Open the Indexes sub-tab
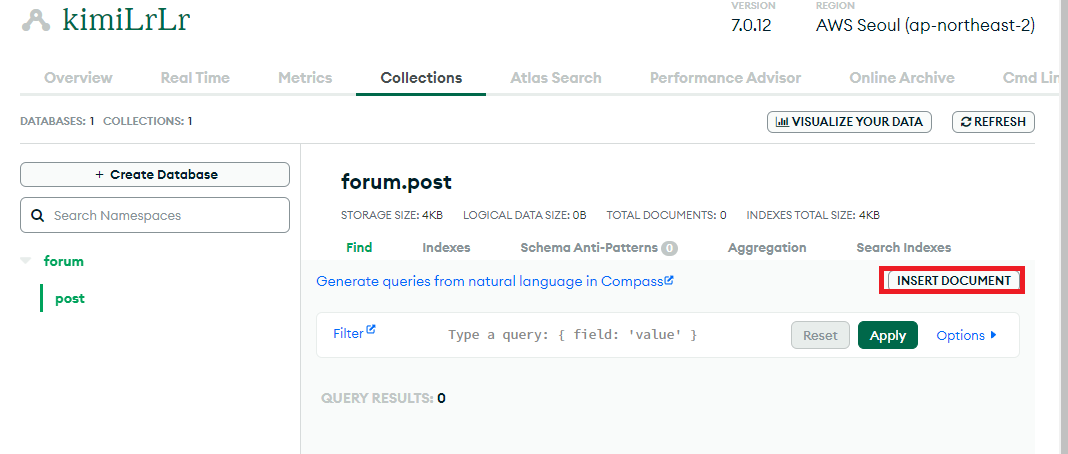Viewport: 1068px width, 454px height. pos(446,248)
